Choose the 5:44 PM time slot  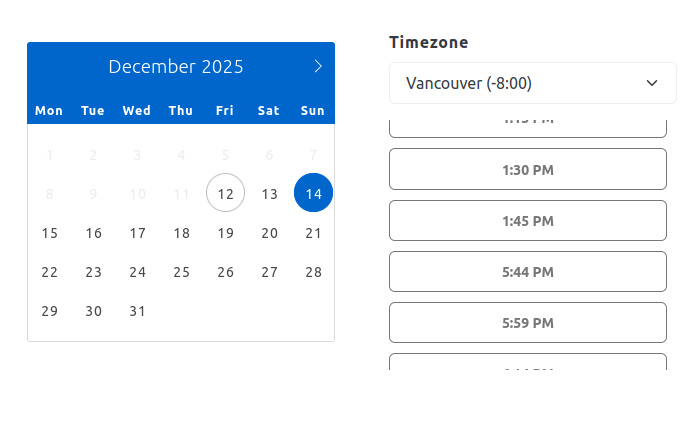pos(527,272)
